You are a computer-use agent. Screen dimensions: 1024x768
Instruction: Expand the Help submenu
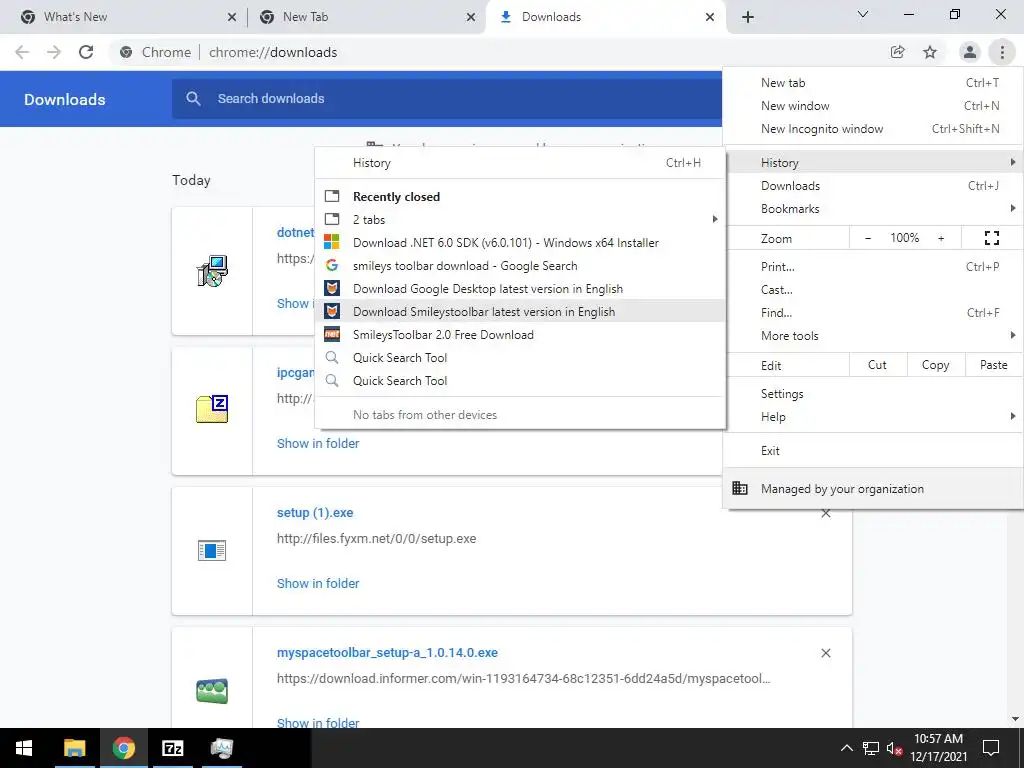(x=872, y=417)
